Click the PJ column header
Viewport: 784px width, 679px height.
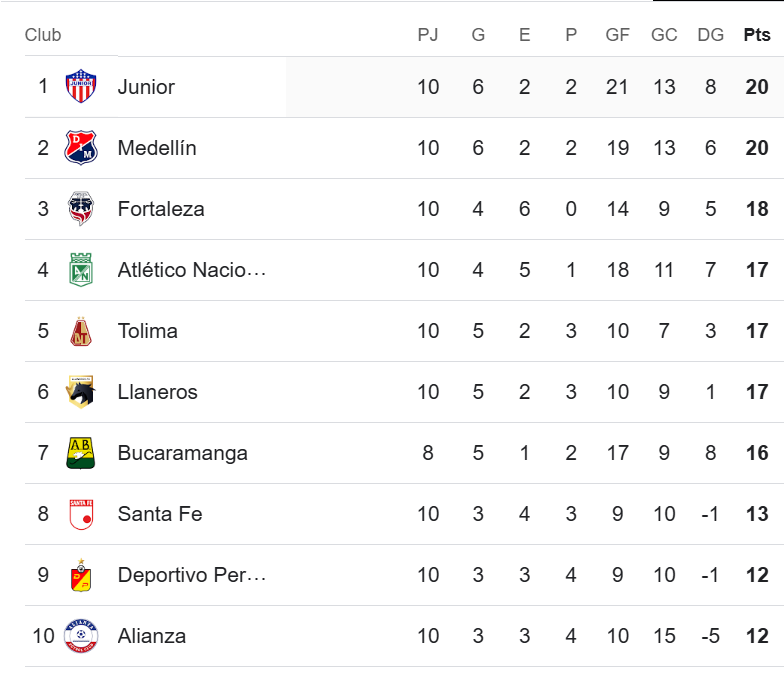click(428, 35)
